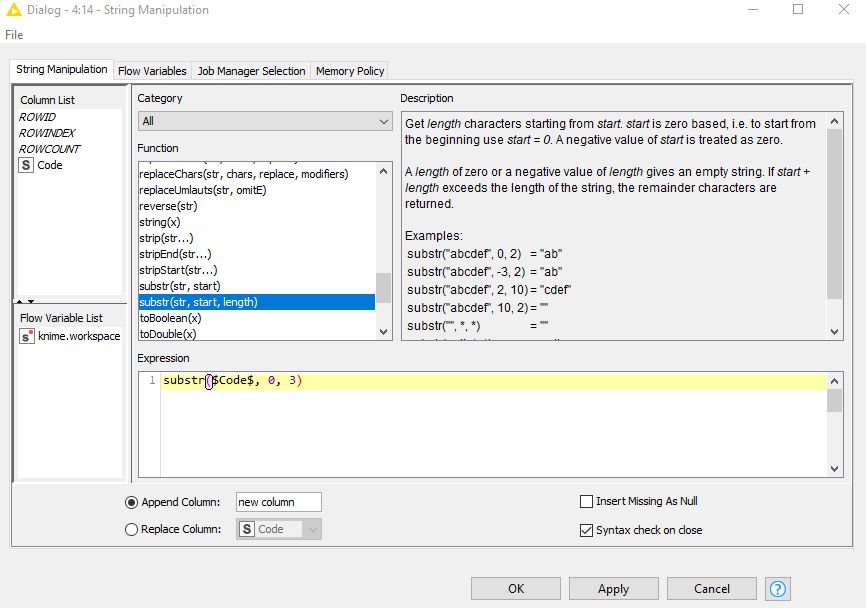Screen dimensions: 866x608
Task: Click inside the Expression editor line 1
Action: point(494,381)
